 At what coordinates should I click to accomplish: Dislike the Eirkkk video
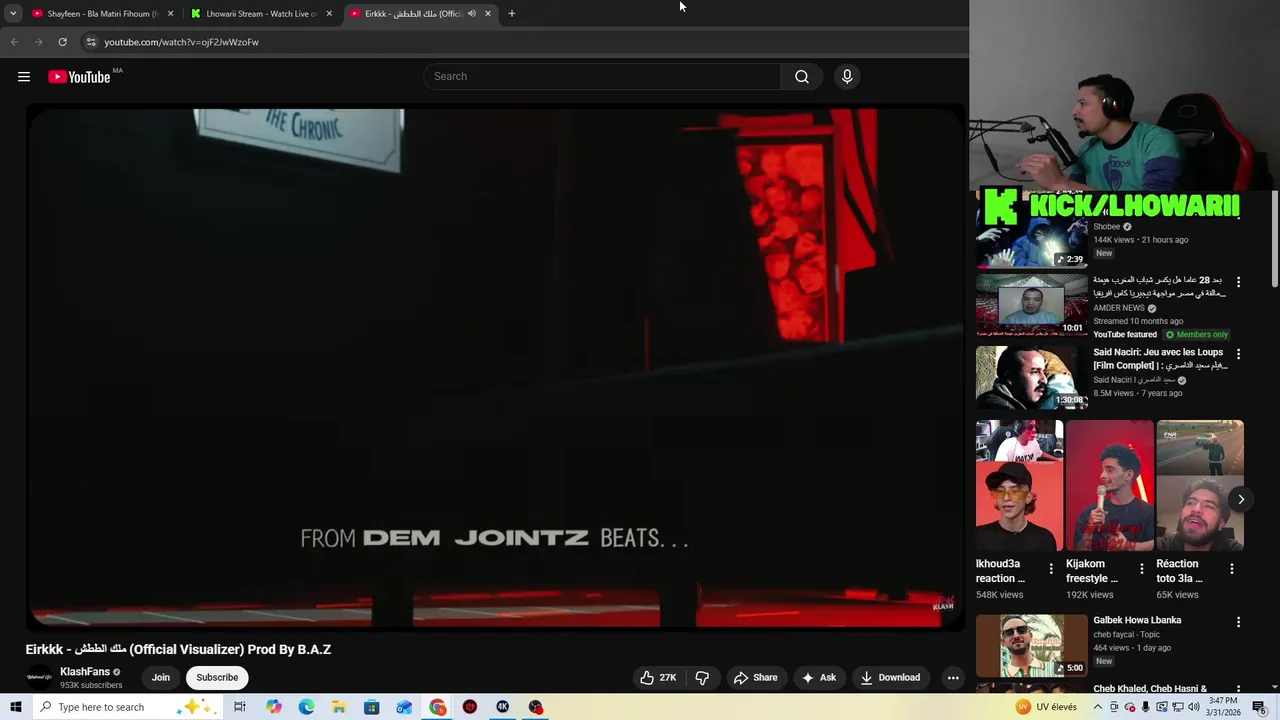702,677
